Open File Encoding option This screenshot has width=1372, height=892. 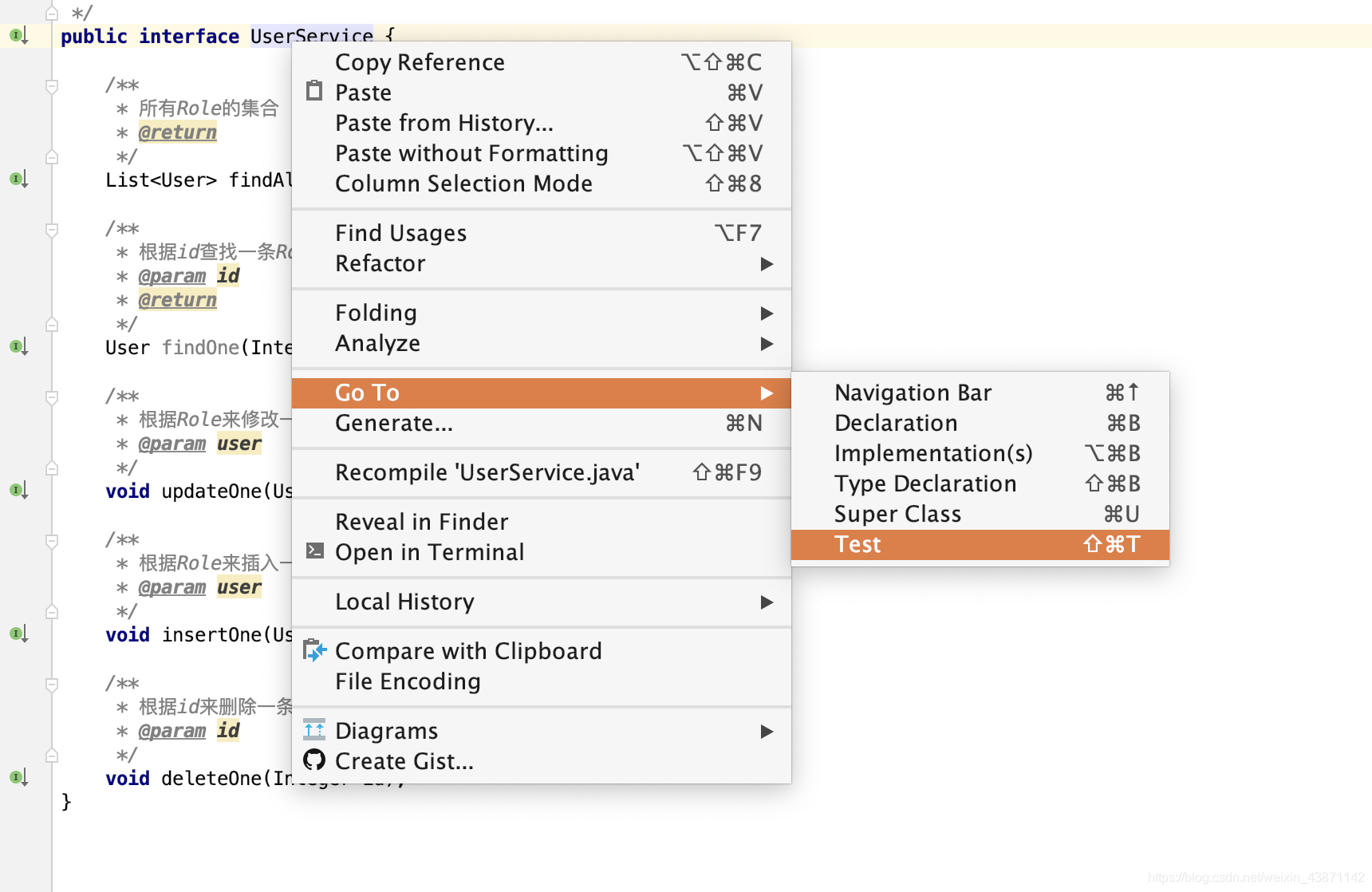tap(542, 681)
